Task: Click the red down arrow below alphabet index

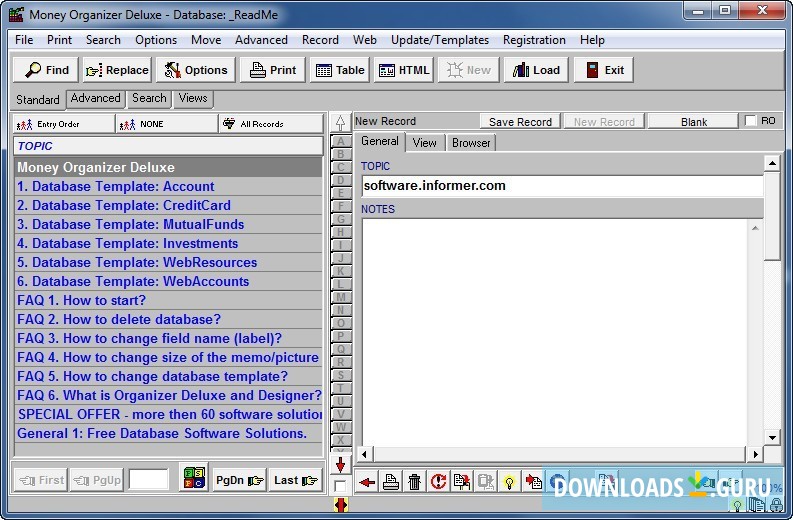Action: coord(340,464)
